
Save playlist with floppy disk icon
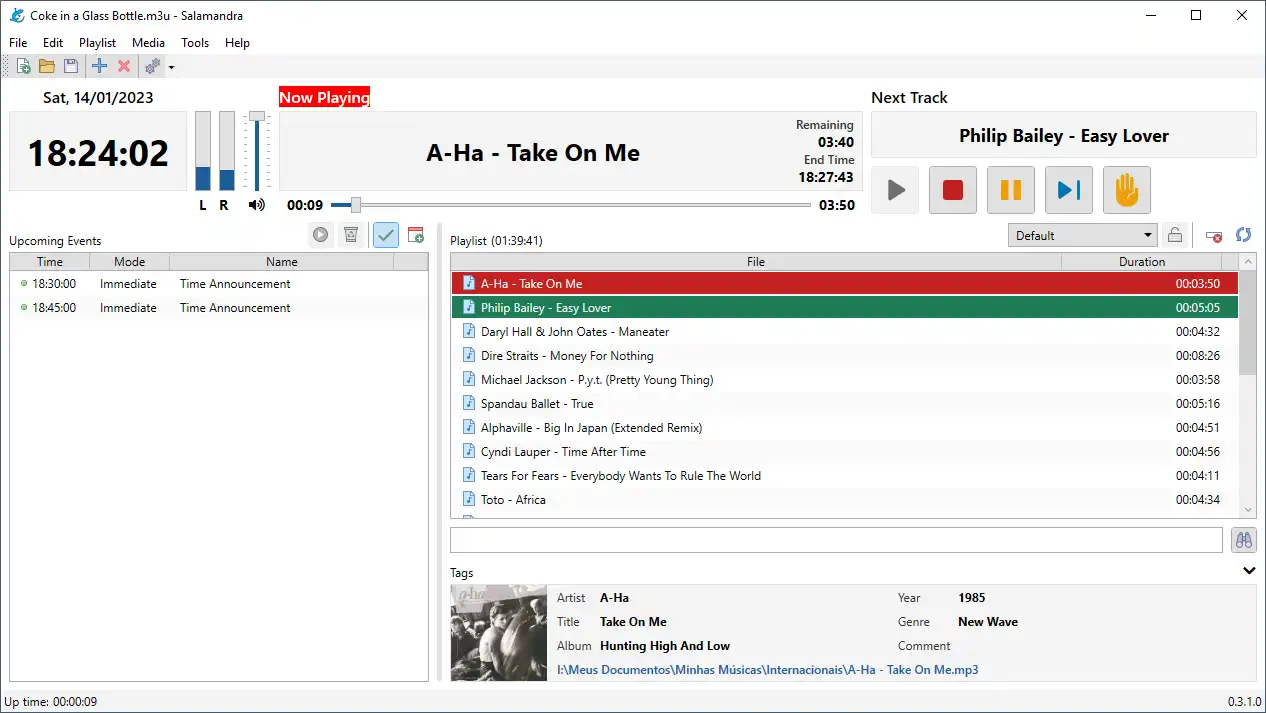pyautogui.click(x=71, y=67)
